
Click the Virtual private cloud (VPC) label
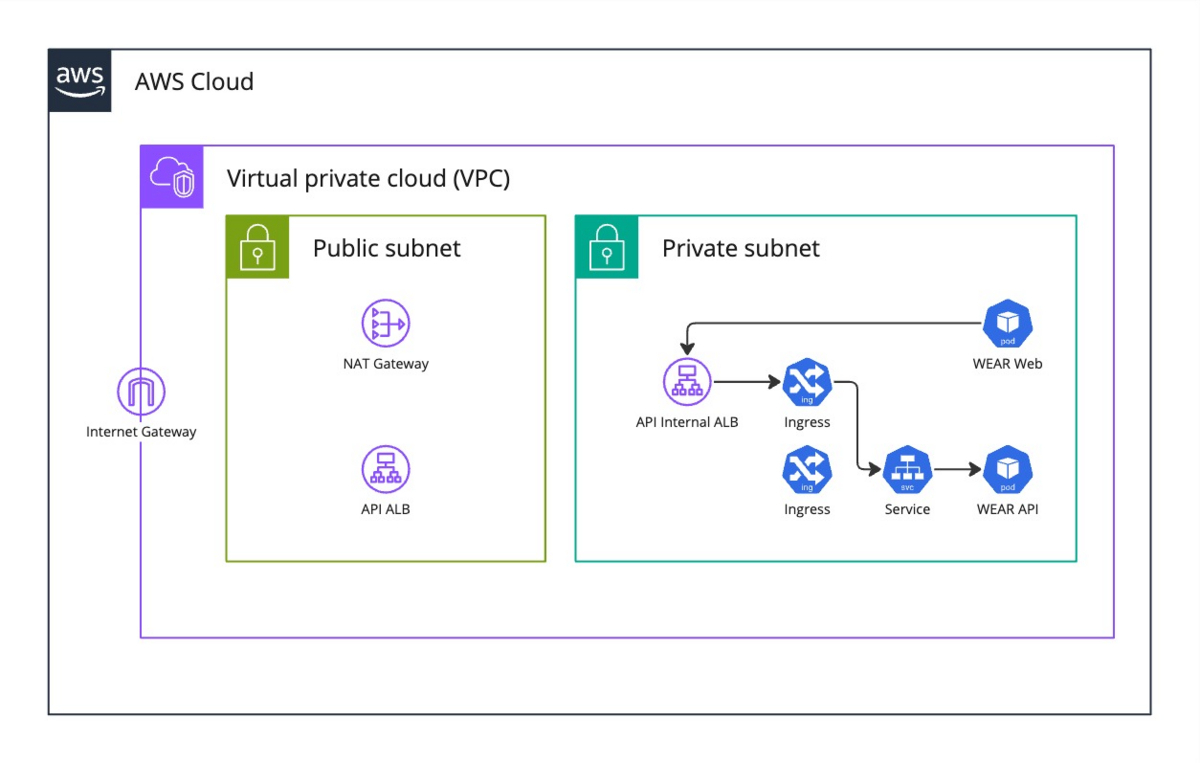point(369,179)
